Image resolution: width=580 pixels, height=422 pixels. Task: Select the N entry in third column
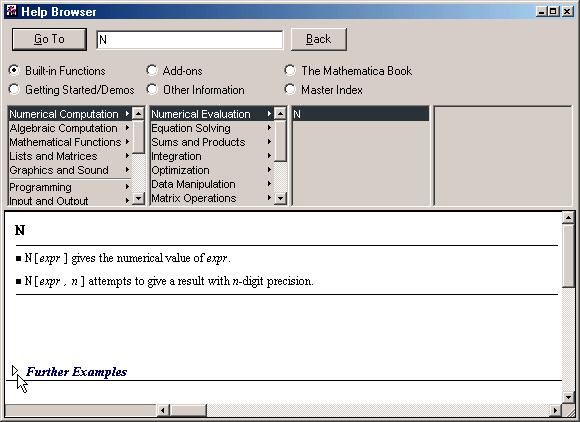pos(361,114)
